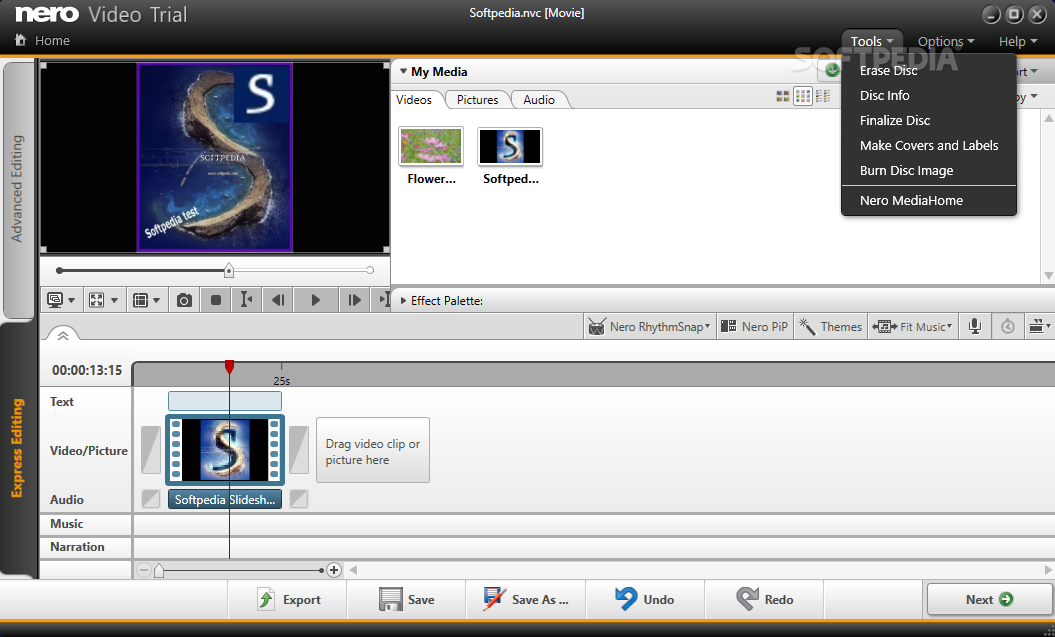Click the Export button

coord(288,599)
